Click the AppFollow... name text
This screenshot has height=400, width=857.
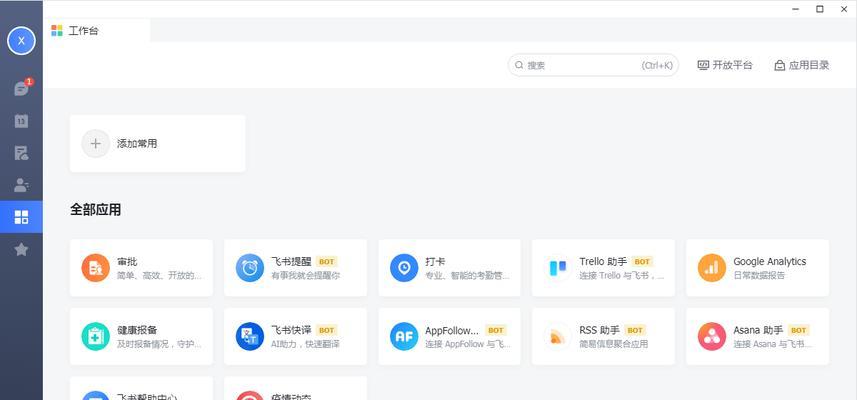pos(452,330)
